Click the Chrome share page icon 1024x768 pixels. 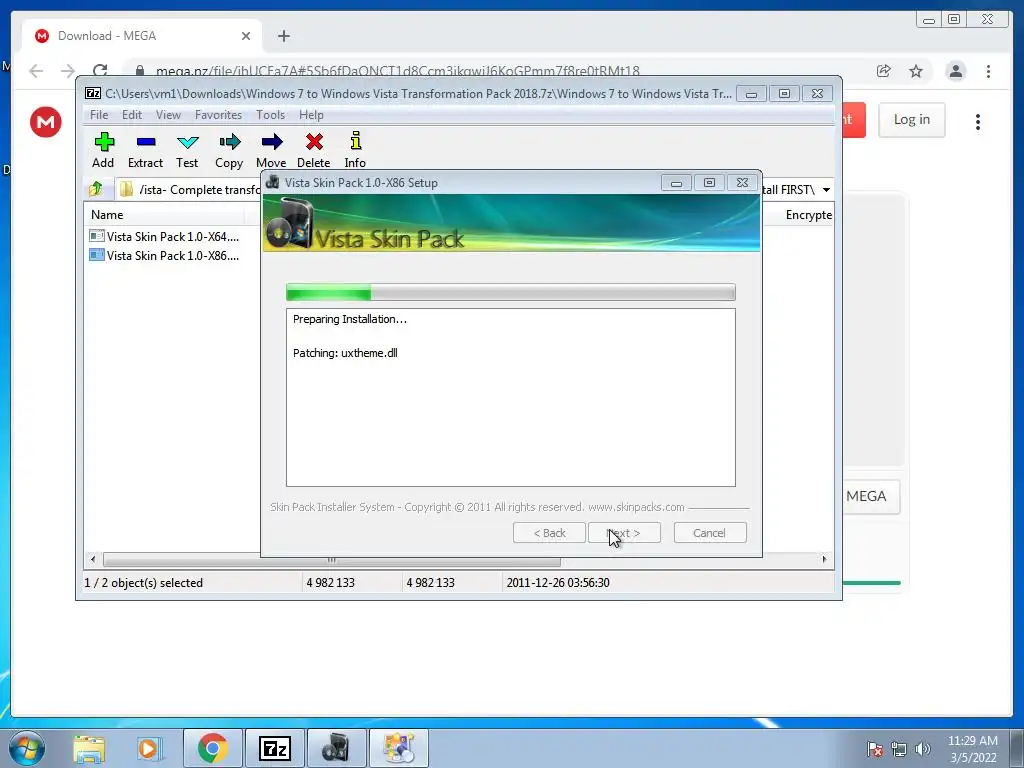pyautogui.click(x=884, y=71)
